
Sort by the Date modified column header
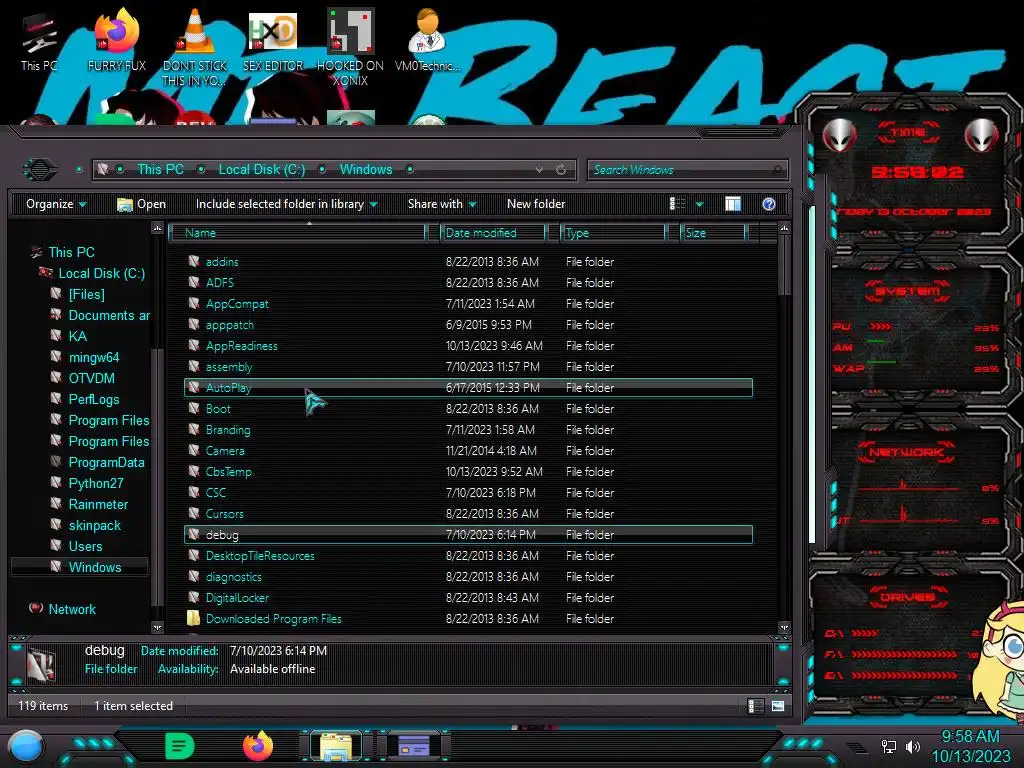coord(493,233)
